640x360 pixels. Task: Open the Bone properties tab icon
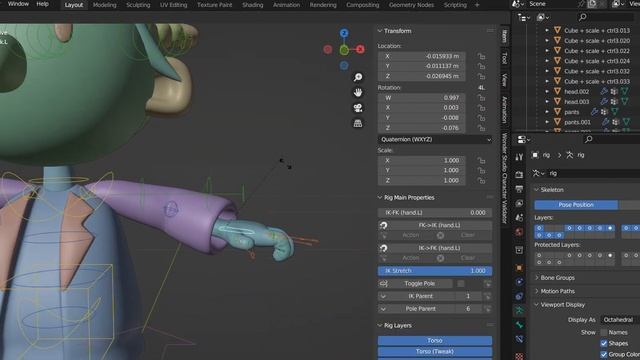(519, 325)
